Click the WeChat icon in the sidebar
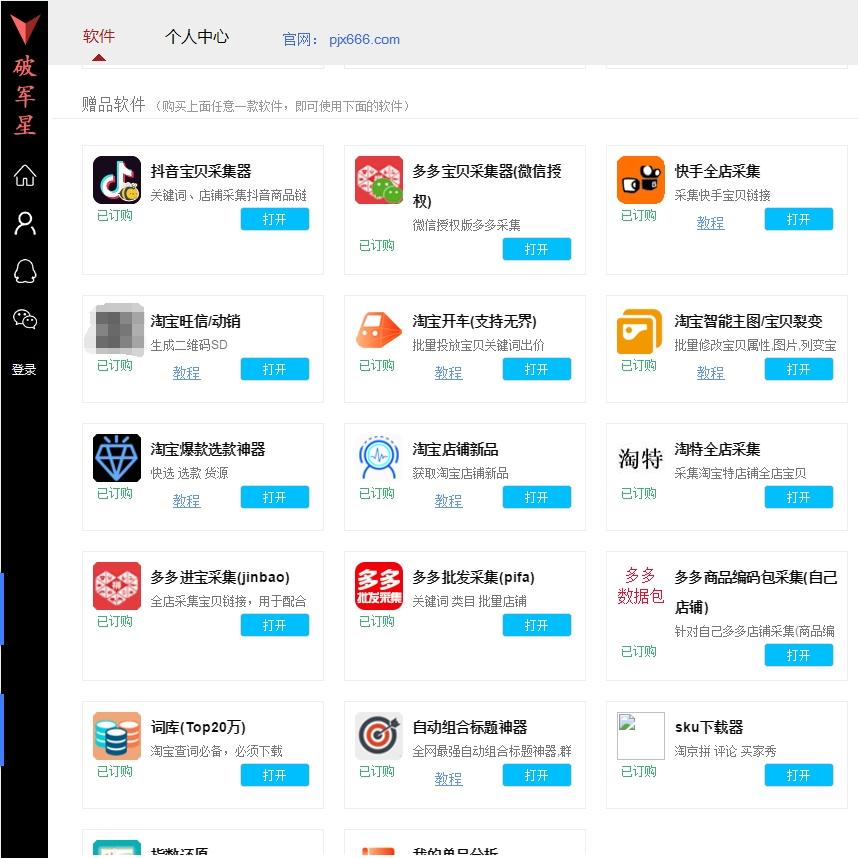Screen dimensions: 858x858 pyautogui.click(x=24, y=319)
